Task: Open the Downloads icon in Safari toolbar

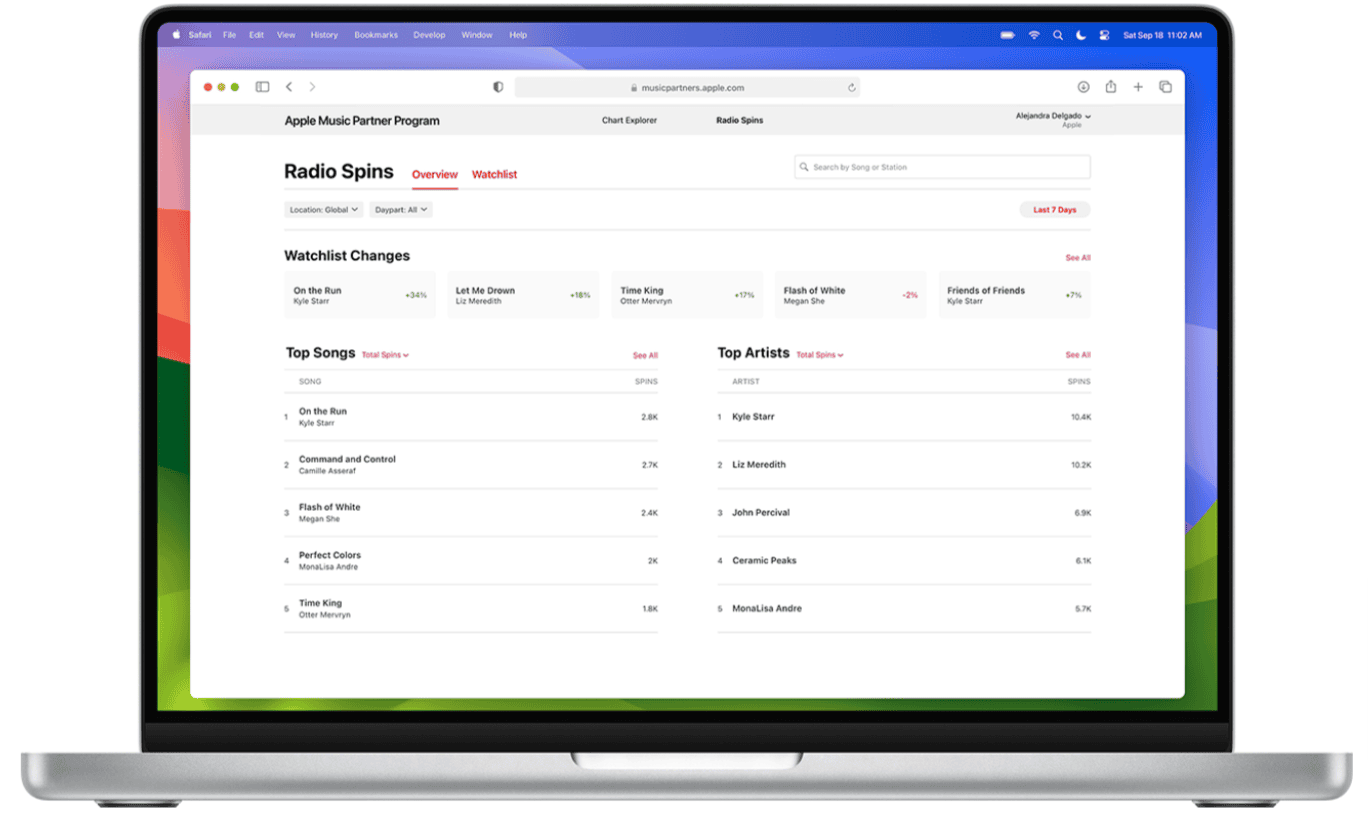Action: coord(1083,87)
